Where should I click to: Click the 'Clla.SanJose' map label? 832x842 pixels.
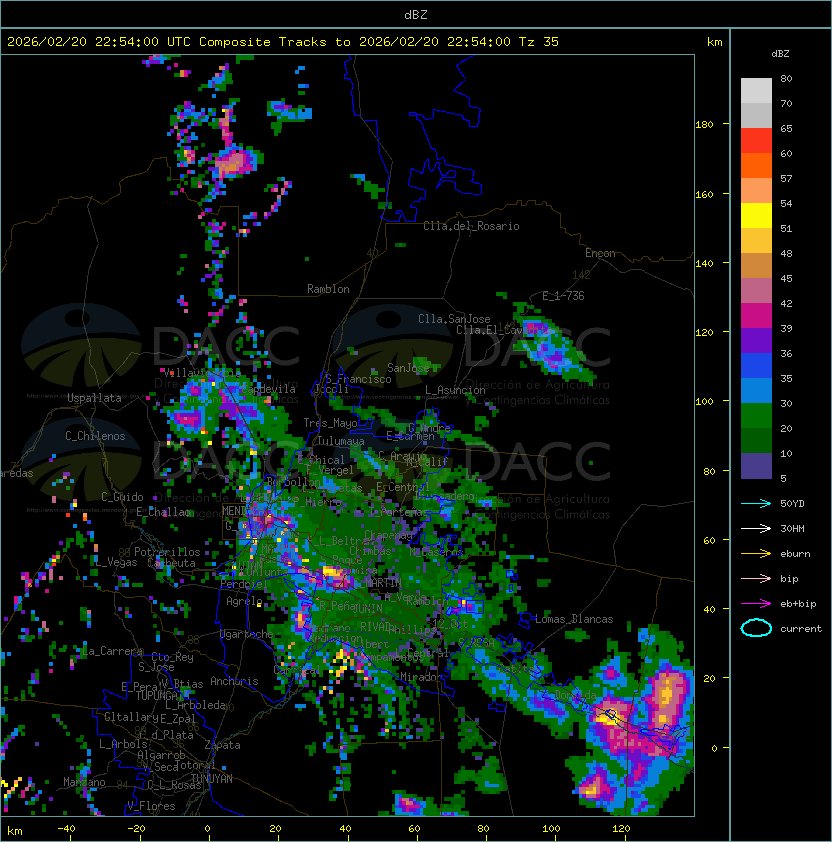click(454, 319)
